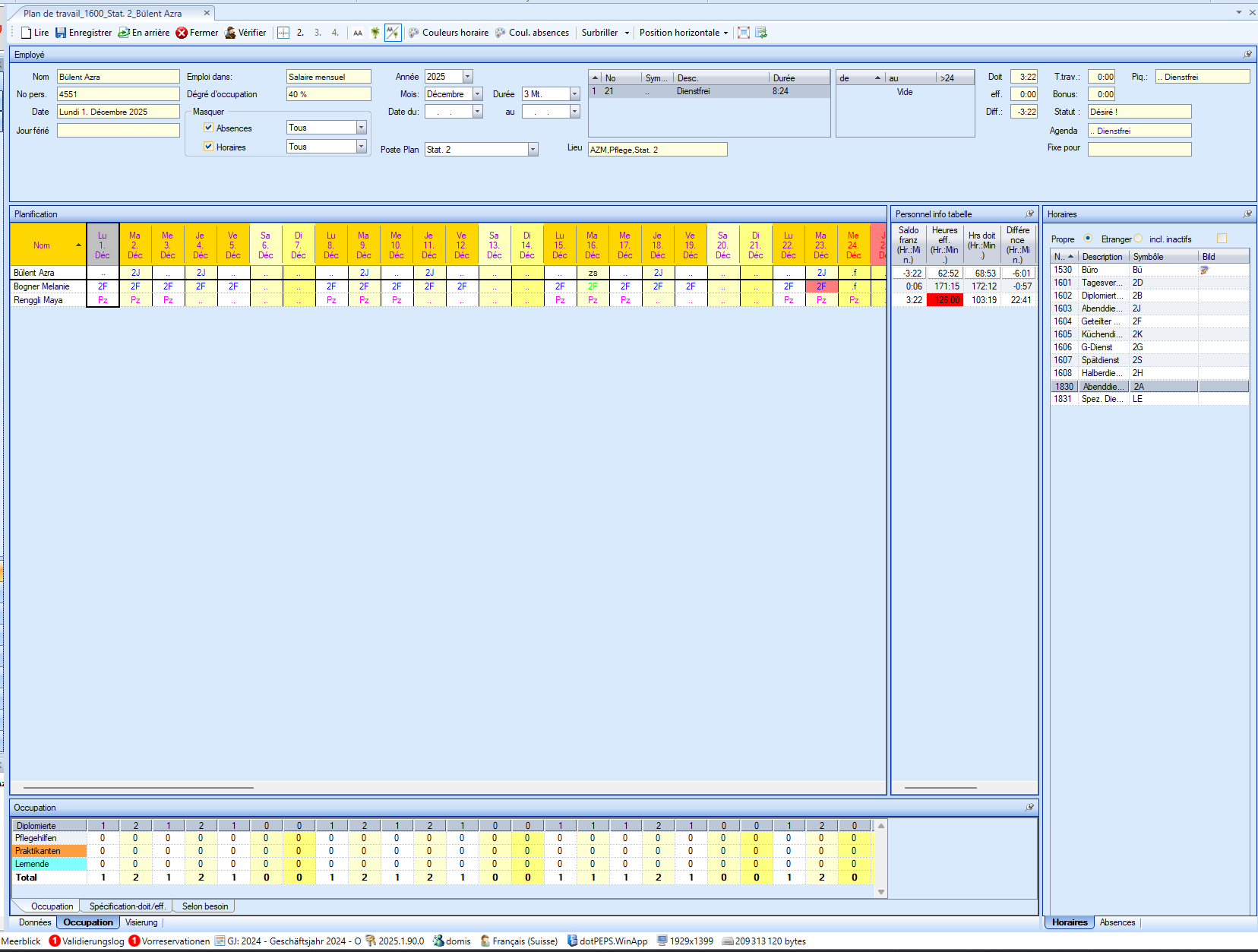Open Couleurs horaire palette
Screen dimensions: 1258x952
click(414, 33)
